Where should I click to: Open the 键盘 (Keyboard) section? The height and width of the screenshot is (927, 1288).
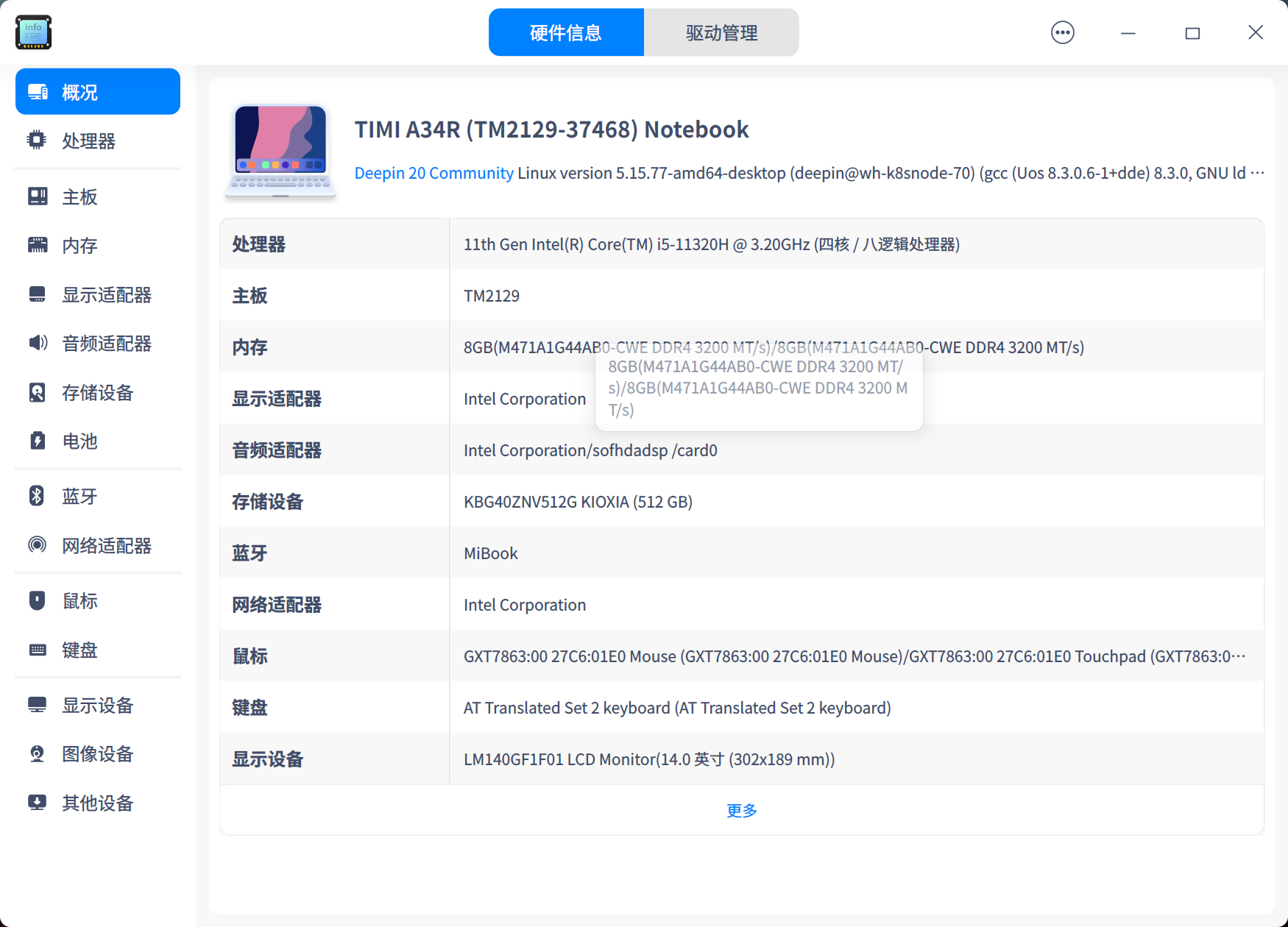[x=79, y=650]
